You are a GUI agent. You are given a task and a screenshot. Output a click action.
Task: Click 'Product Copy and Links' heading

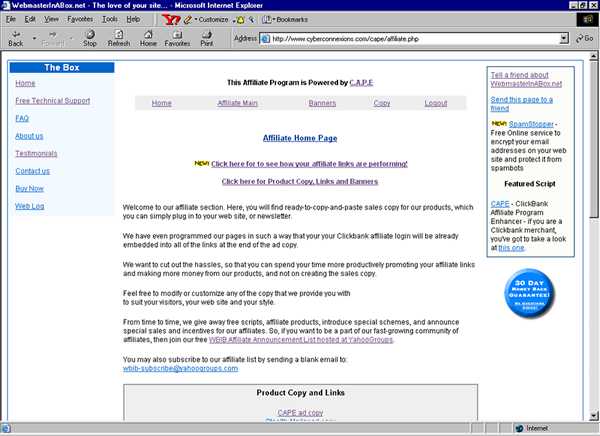click(300, 392)
